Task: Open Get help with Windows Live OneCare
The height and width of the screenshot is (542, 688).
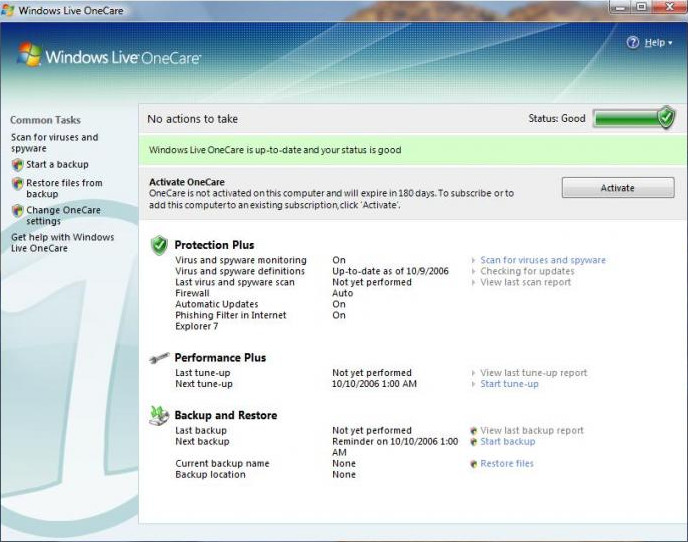Action: pos(62,243)
